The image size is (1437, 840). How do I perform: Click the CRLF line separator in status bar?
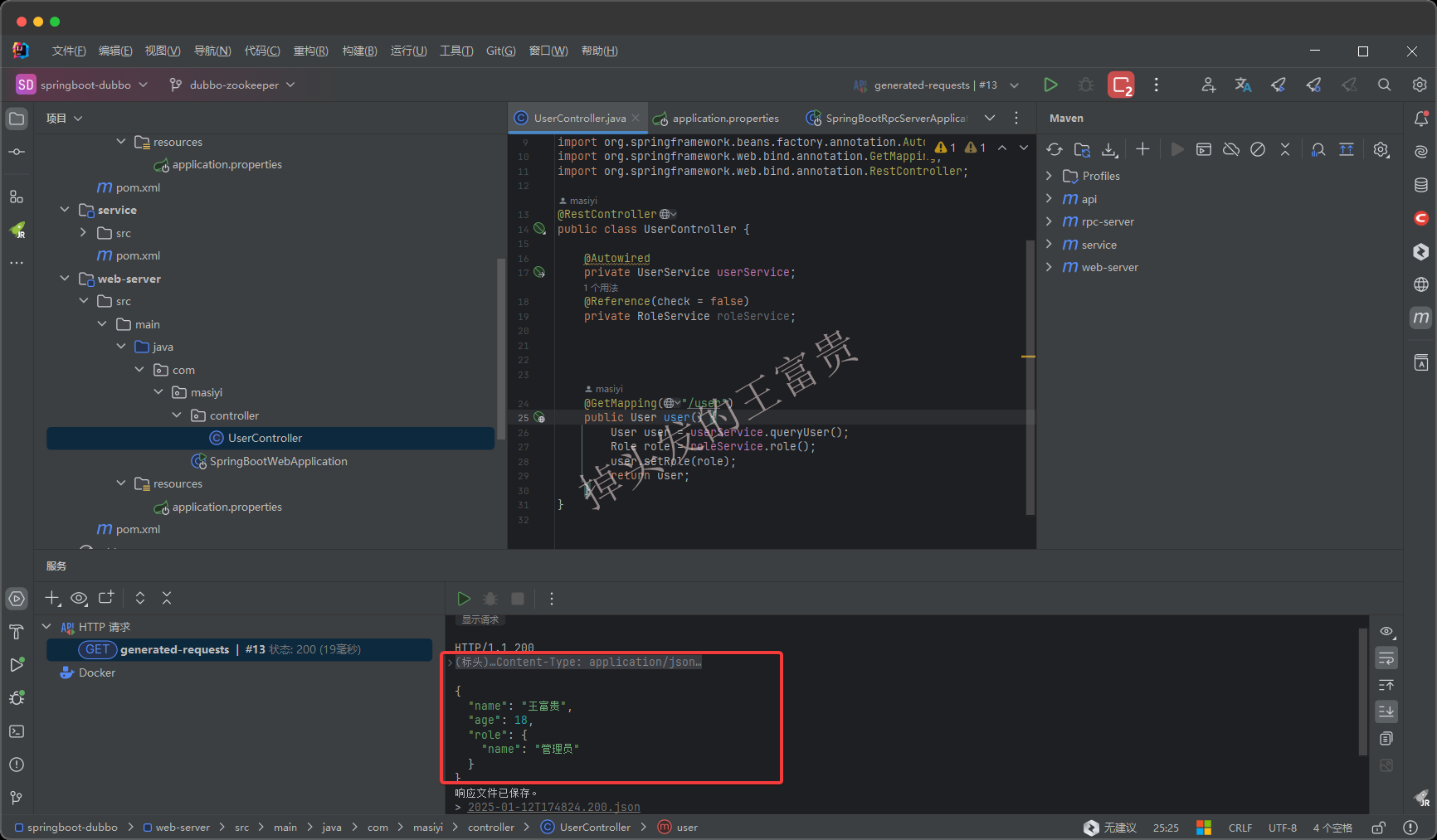click(x=1240, y=828)
